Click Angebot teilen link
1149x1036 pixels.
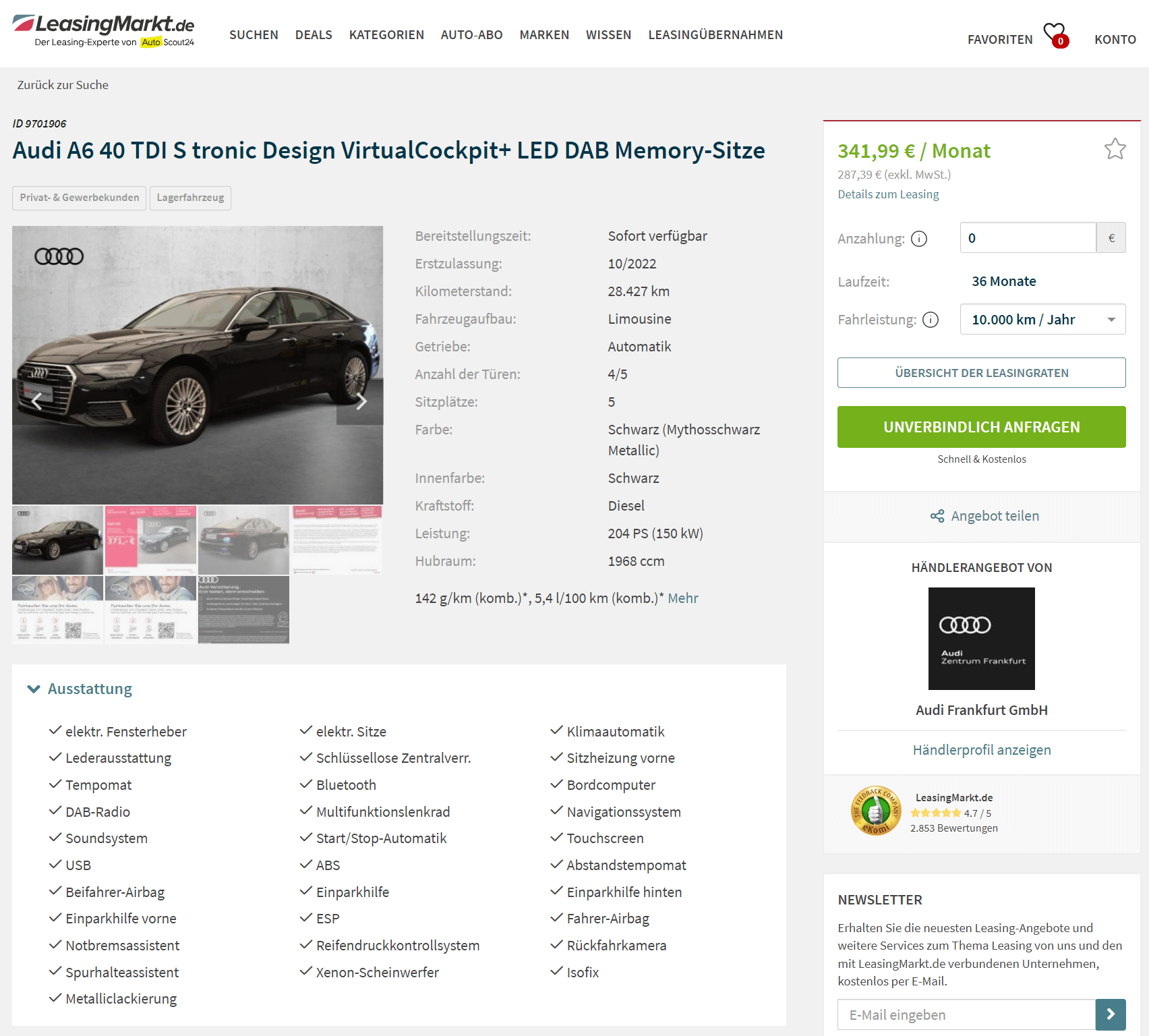995,516
